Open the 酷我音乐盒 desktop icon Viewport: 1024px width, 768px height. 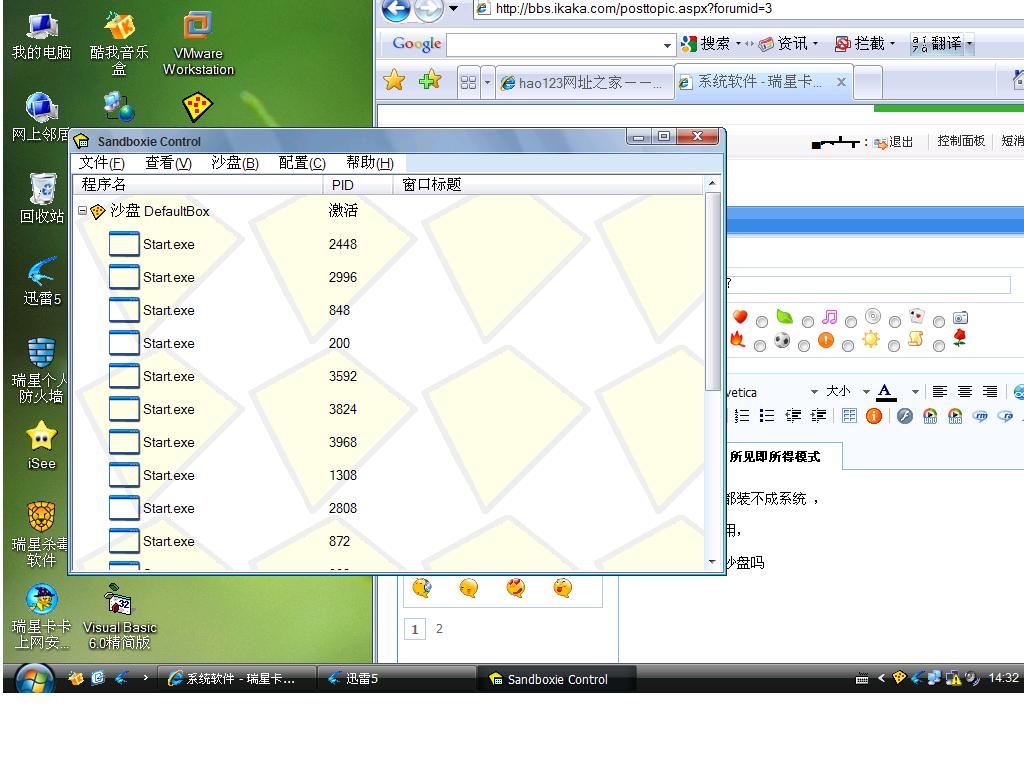coord(119,43)
